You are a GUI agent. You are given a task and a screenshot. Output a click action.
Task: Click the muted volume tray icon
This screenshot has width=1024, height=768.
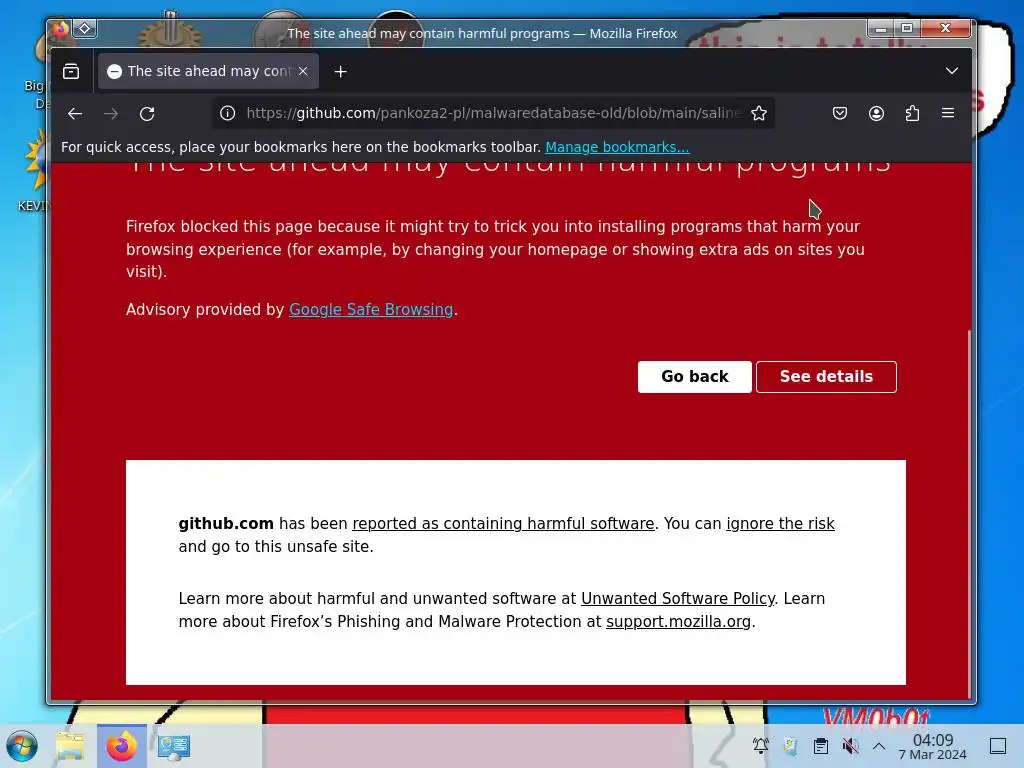pos(850,746)
